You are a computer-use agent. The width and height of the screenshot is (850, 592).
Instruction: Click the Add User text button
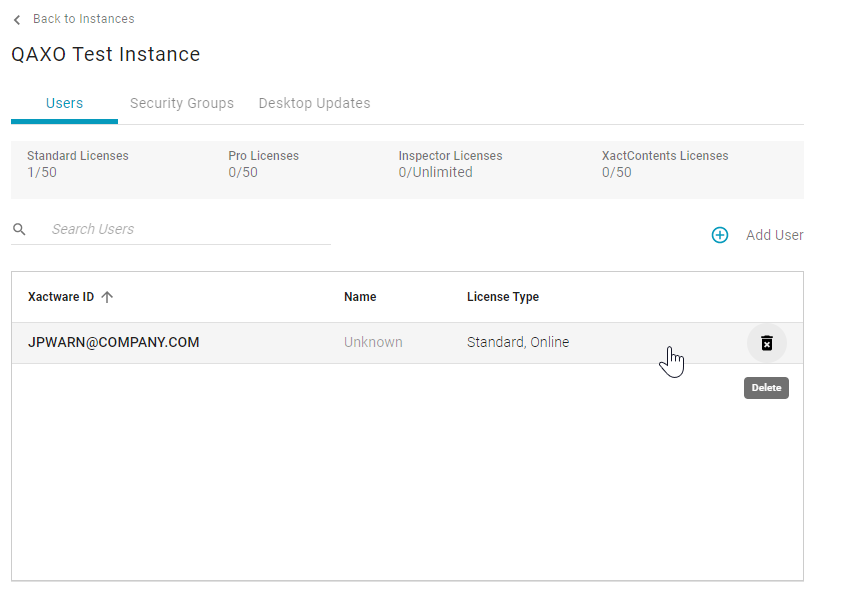coord(775,235)
